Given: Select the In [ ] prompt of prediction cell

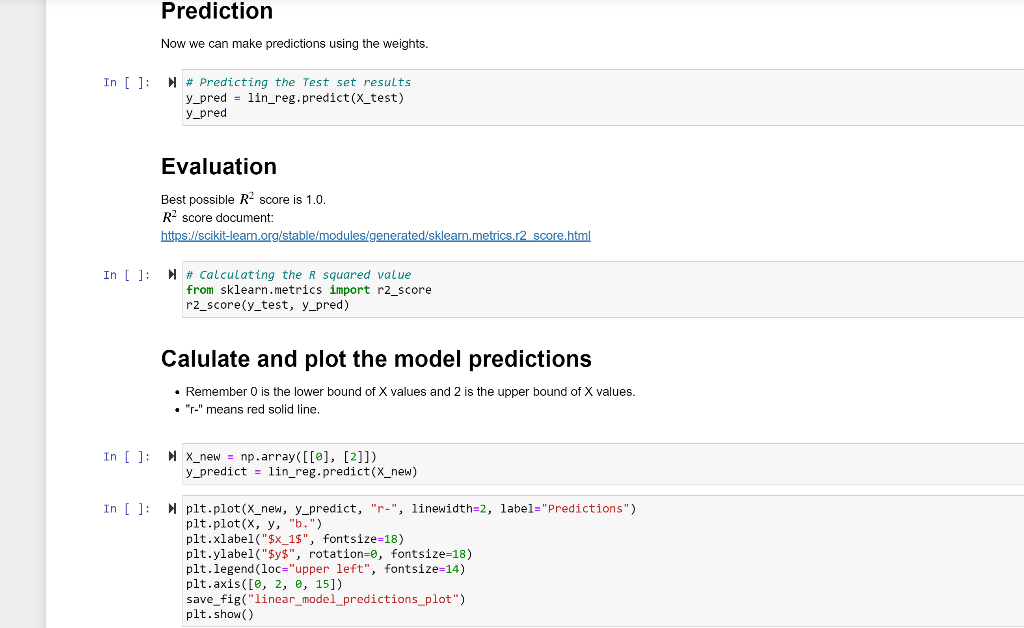Looking at the screenshot, I should pos(127,82).
